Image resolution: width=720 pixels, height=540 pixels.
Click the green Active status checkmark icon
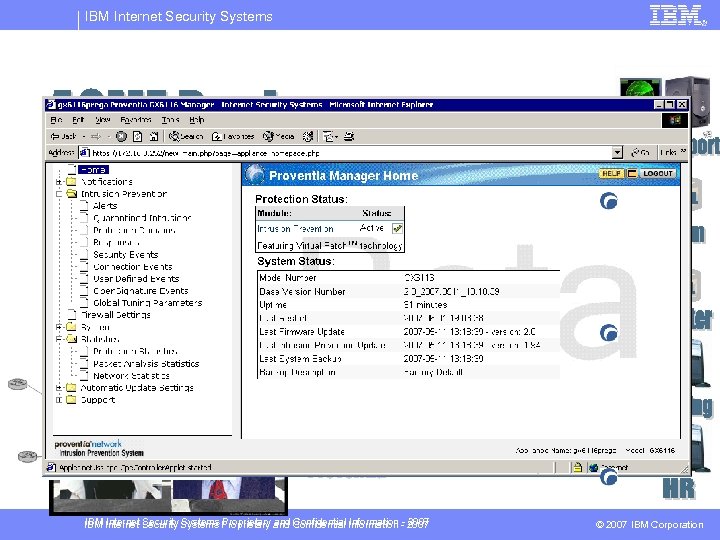(x=397, y=228)
